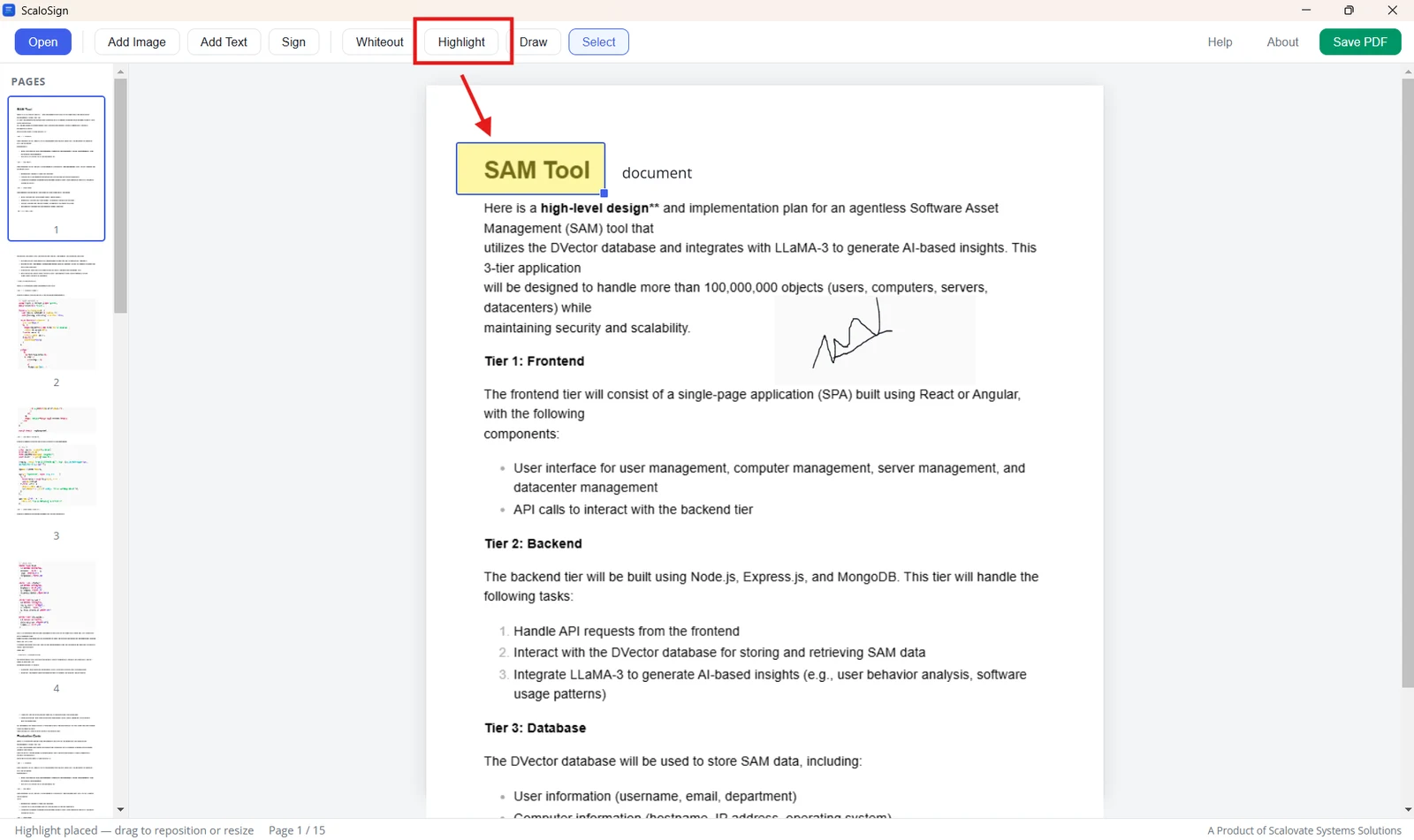Open the About menu item

1282,42
